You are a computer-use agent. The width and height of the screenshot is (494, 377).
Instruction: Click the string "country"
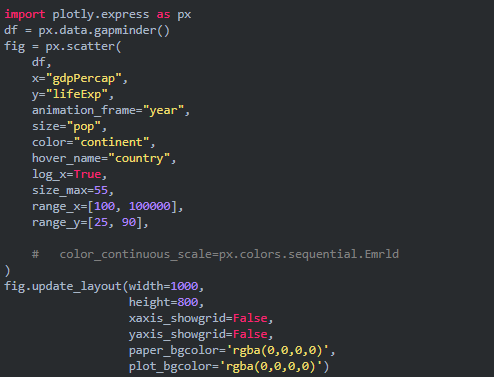tap(139, 158)
